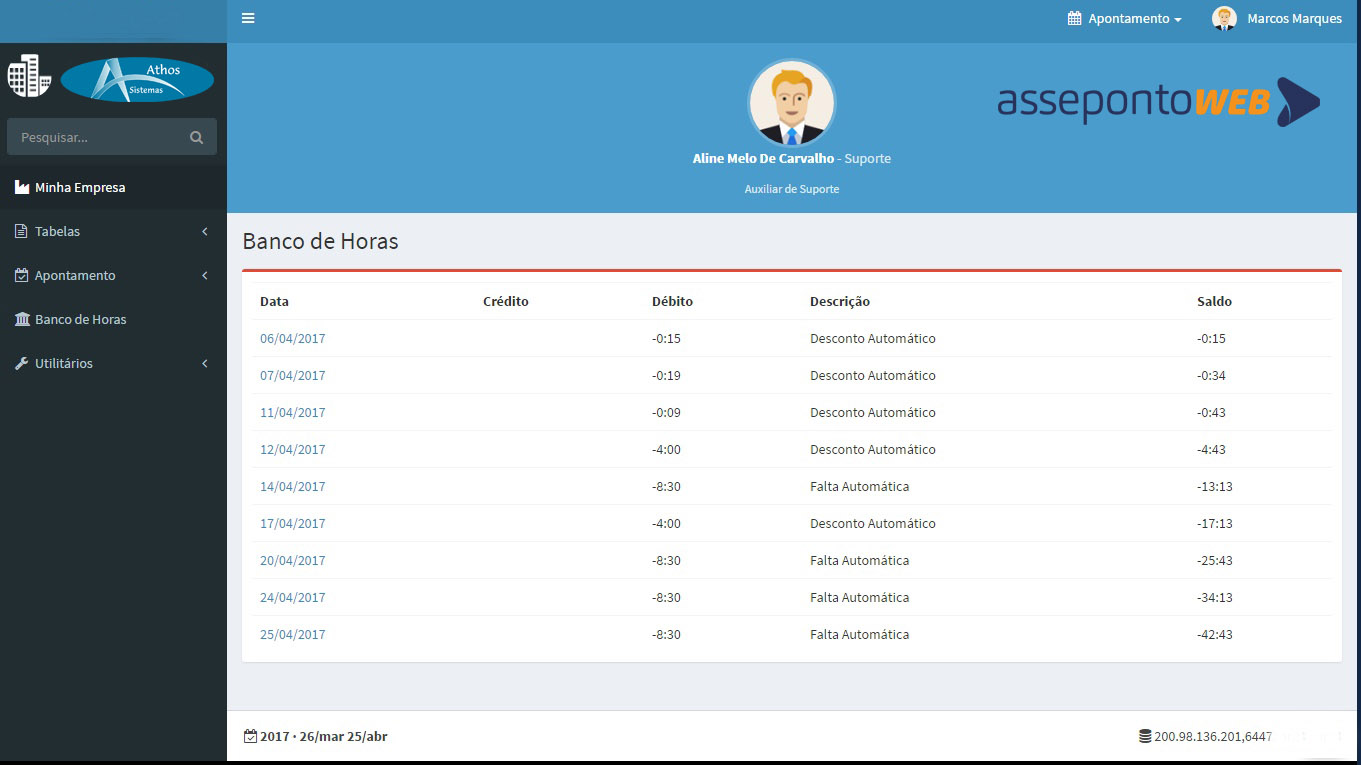Click the Saldo column header

1214,301
